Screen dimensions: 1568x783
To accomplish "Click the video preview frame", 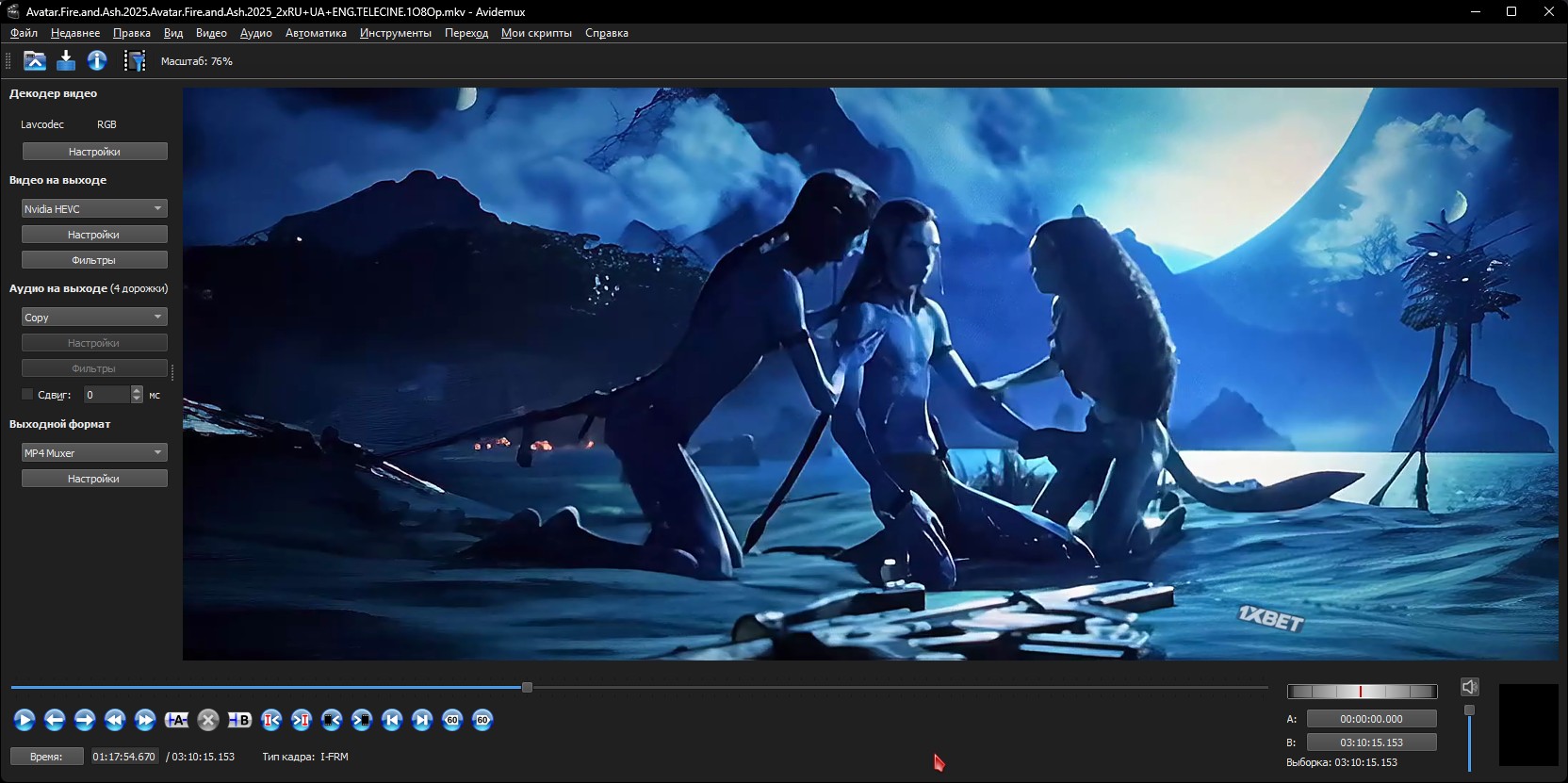I will click(871, 374).
